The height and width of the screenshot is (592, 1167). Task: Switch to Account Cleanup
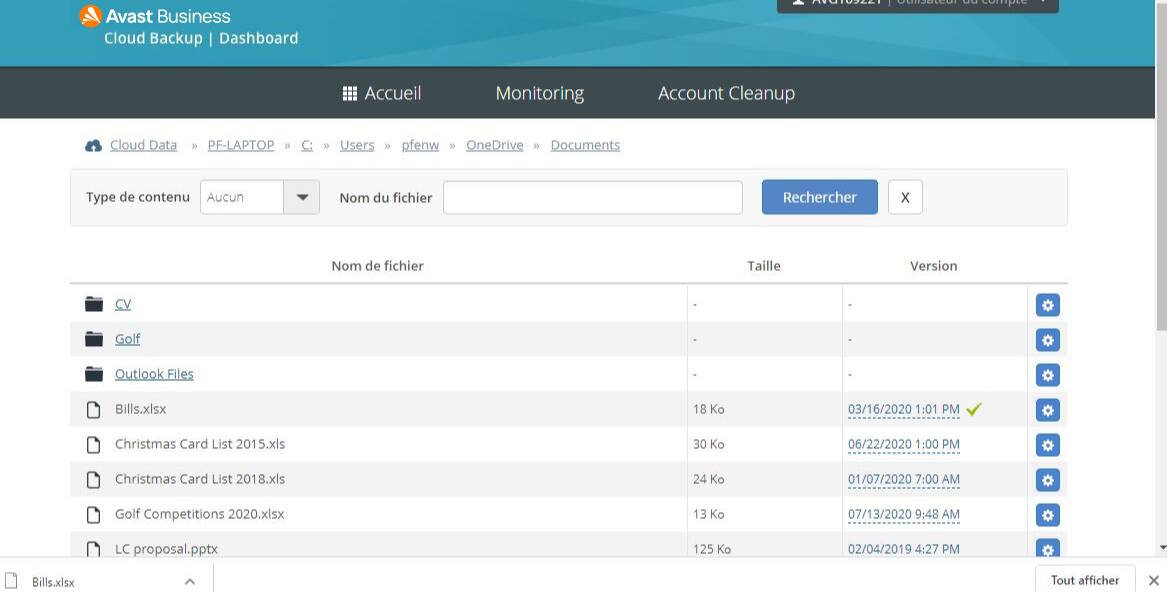click(x=726, y=93)
